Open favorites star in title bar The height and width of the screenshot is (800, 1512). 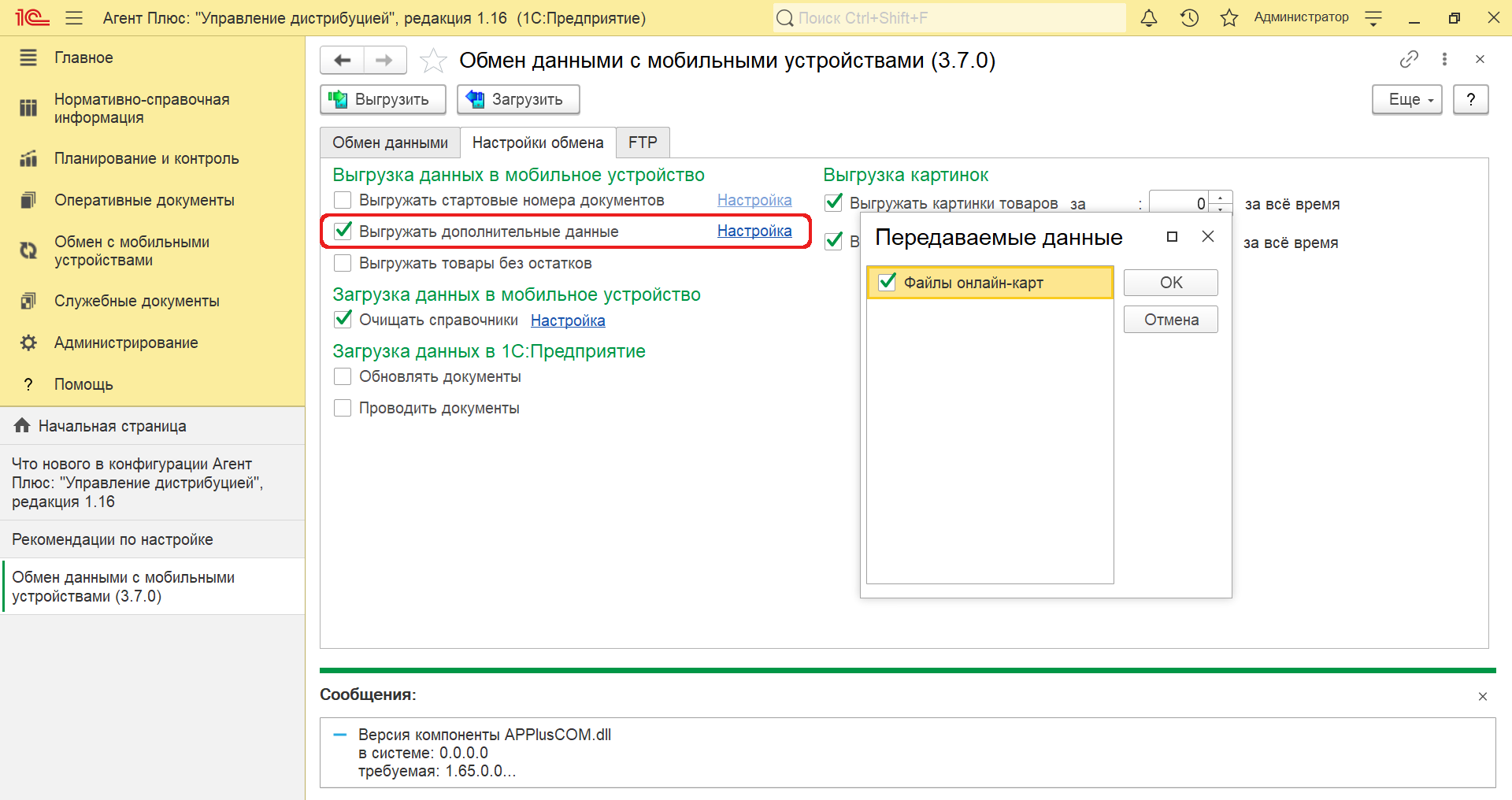coord(1229,17)
